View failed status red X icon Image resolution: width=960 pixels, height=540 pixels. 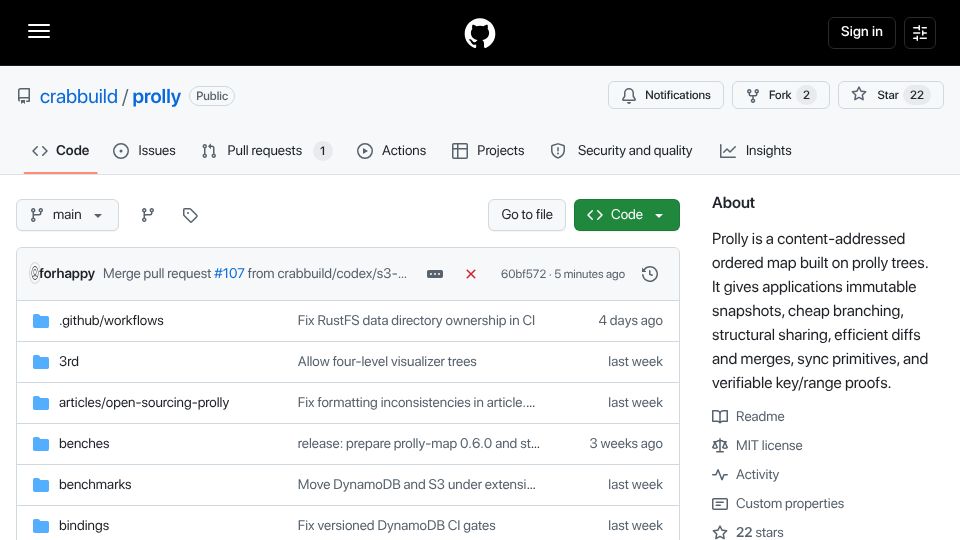pos(471,274)
